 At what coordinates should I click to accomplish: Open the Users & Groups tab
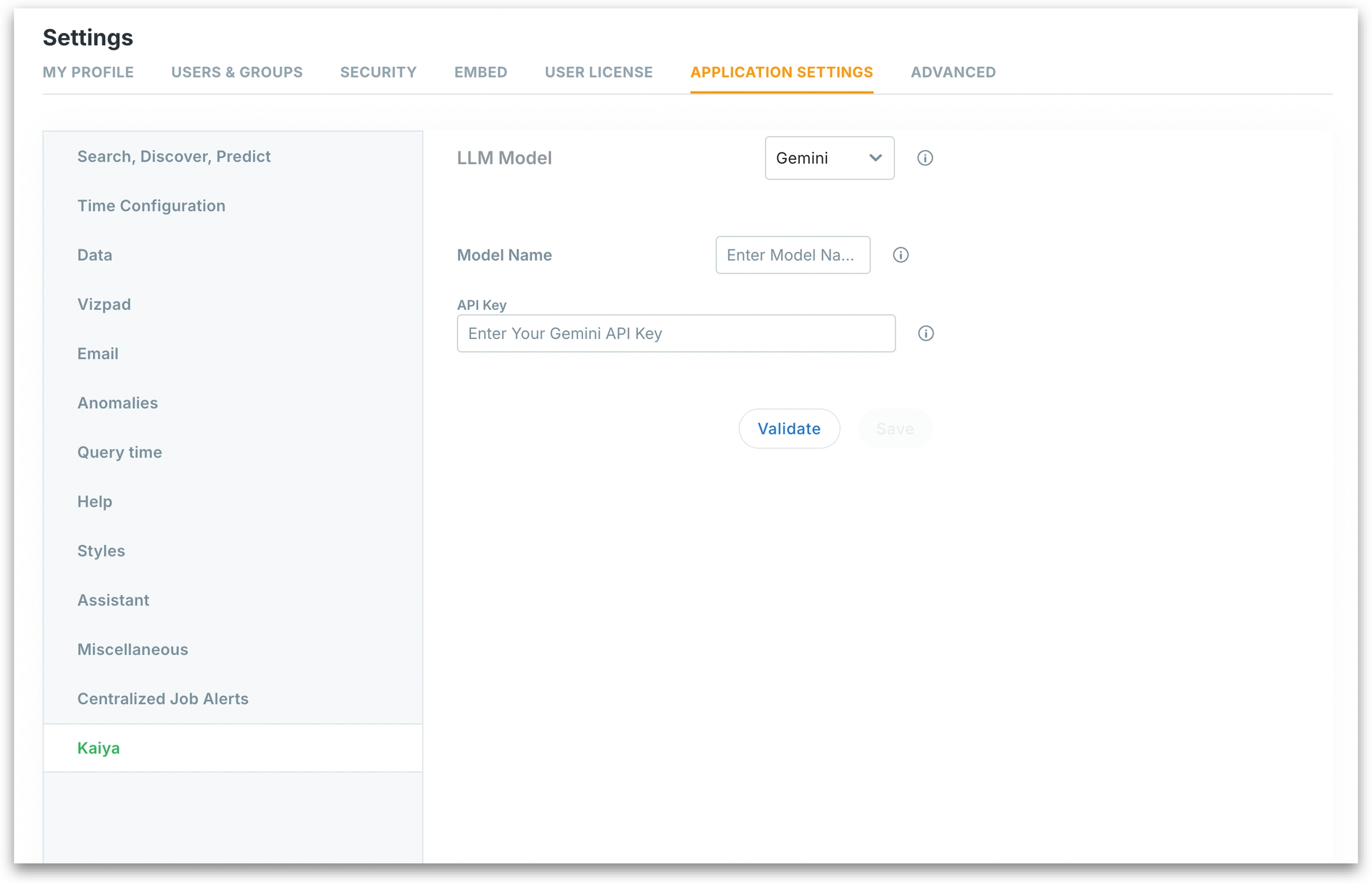pos(236,72)
